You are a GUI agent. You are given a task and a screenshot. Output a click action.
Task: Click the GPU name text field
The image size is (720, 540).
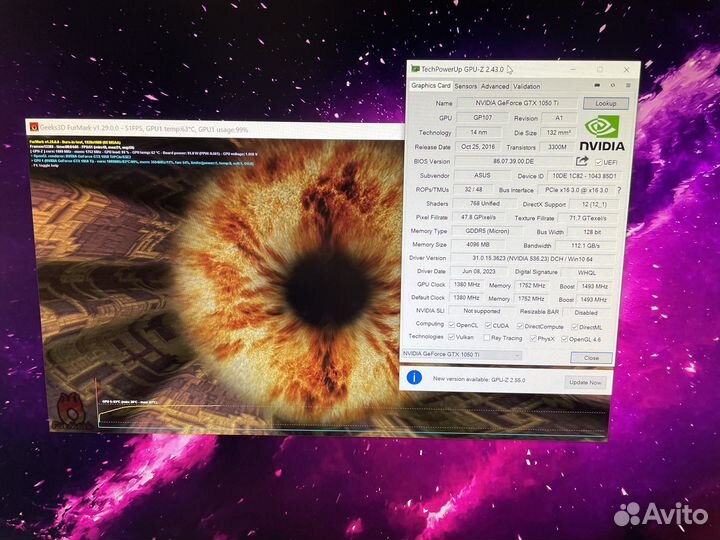[x=516, y=103]
